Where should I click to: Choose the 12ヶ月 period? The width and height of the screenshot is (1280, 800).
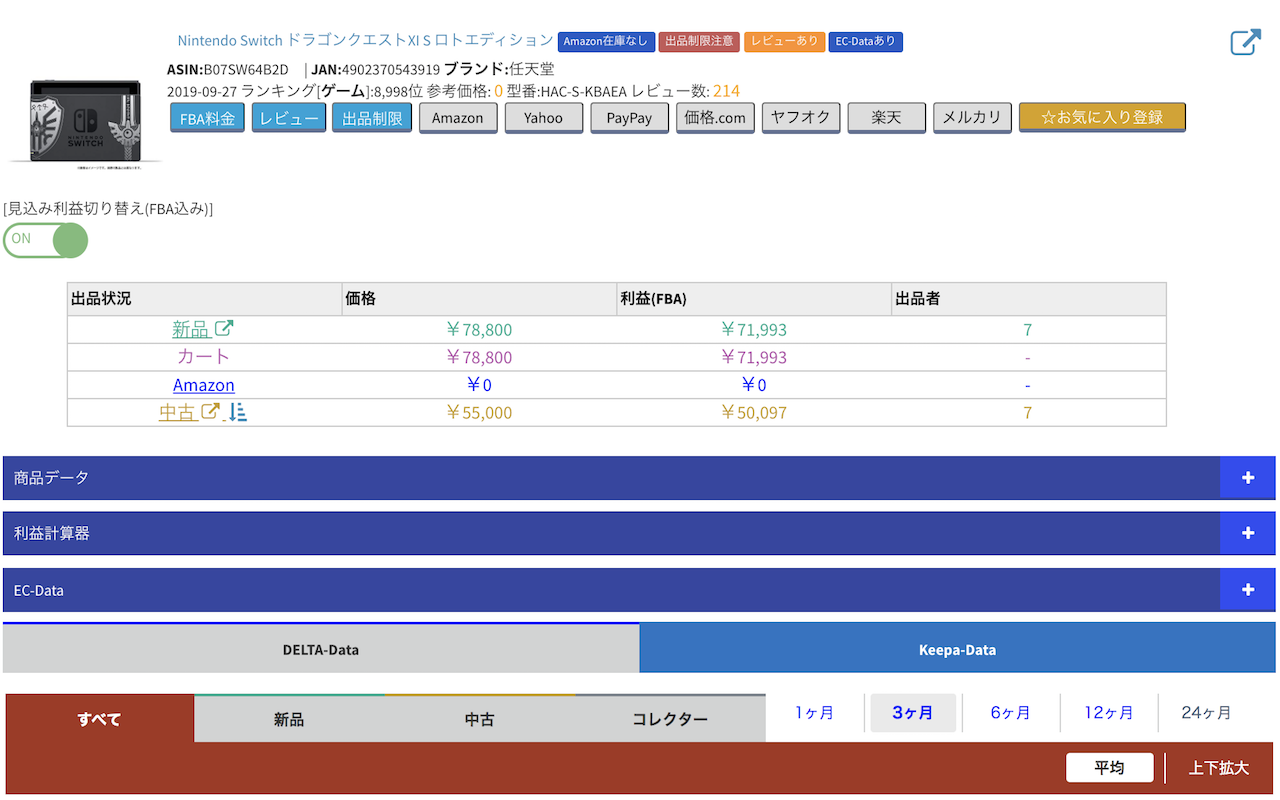[1109, 713]
